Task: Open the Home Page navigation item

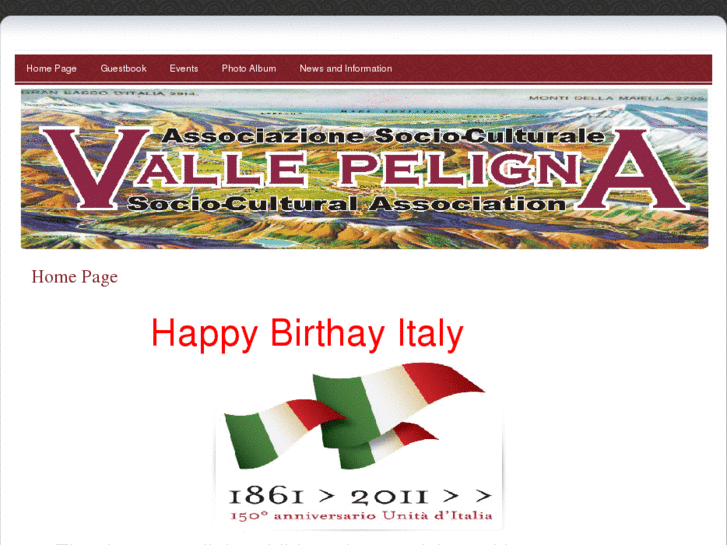Action: tap(51, 69)
